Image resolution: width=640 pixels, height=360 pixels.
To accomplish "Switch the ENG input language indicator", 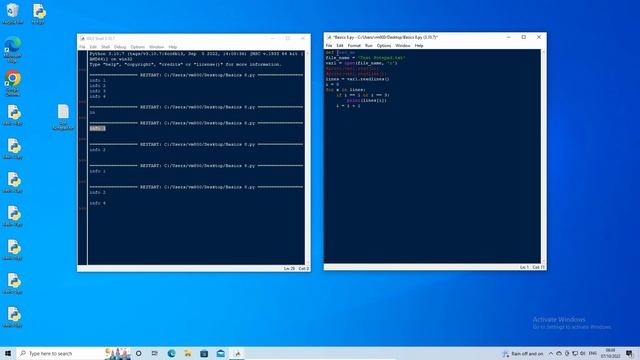I will pos(593,353).
